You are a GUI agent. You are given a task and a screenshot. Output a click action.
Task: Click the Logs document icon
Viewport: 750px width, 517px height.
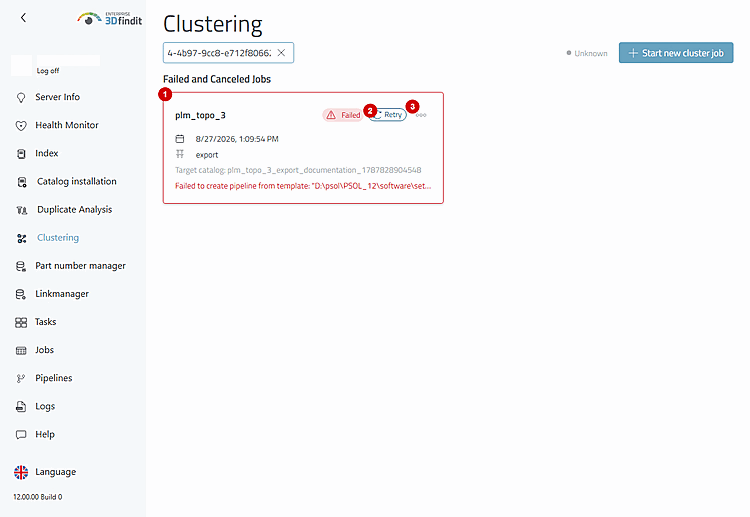pyautogui.click(x=21, y=407)
